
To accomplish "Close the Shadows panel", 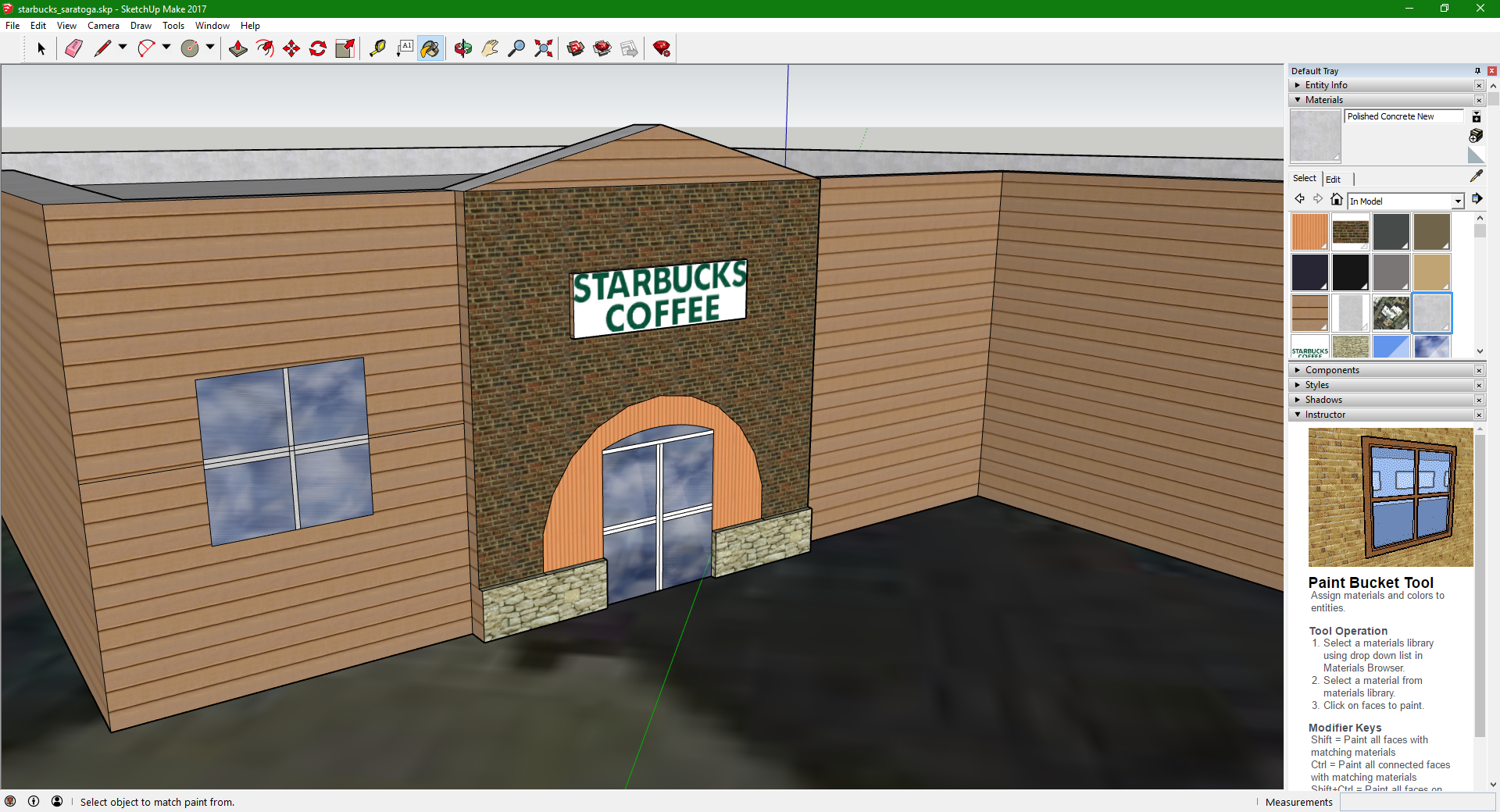I will pyautogui.click(x=1479, y=400).
